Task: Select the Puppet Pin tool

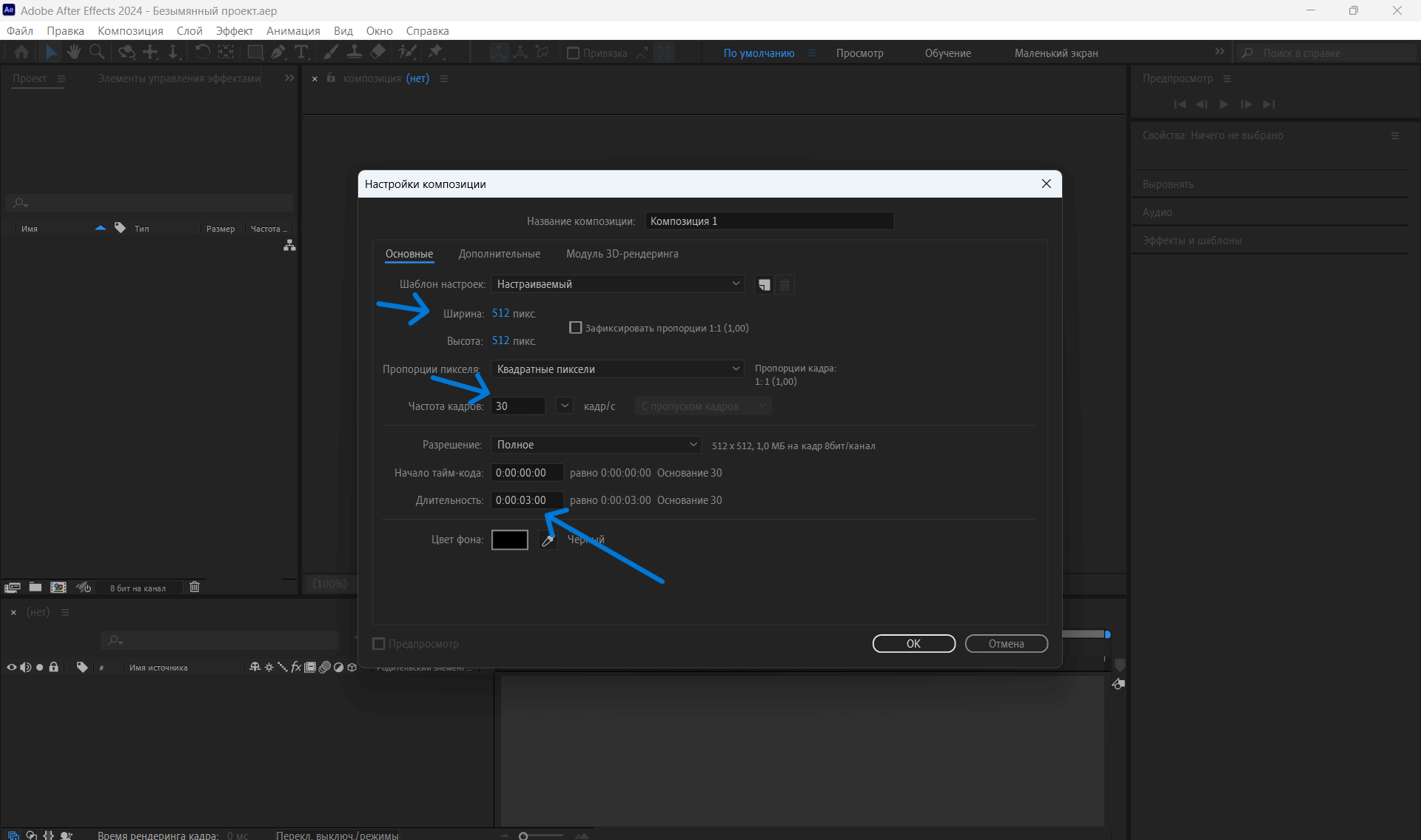Action: pos(435,53)
